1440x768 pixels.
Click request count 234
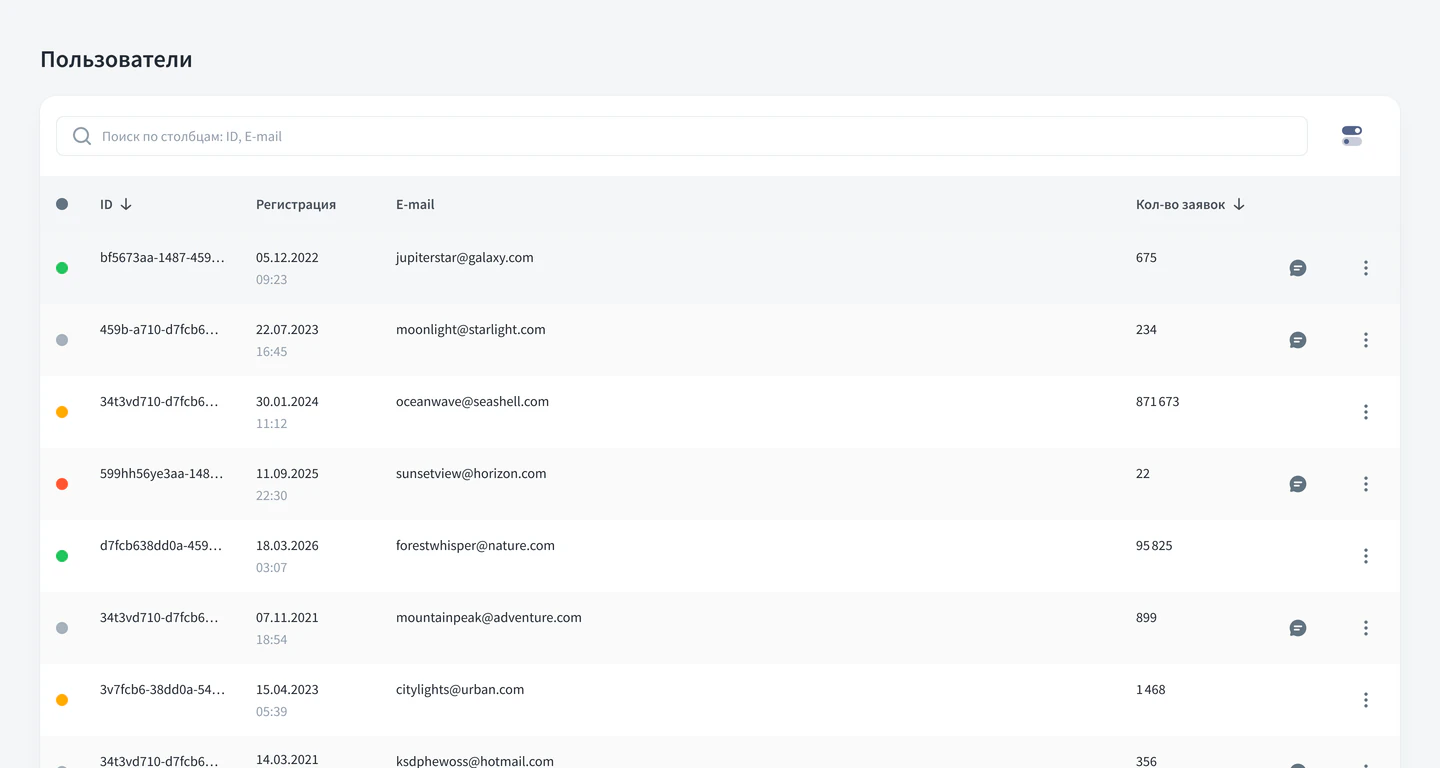click(1146, 329)
